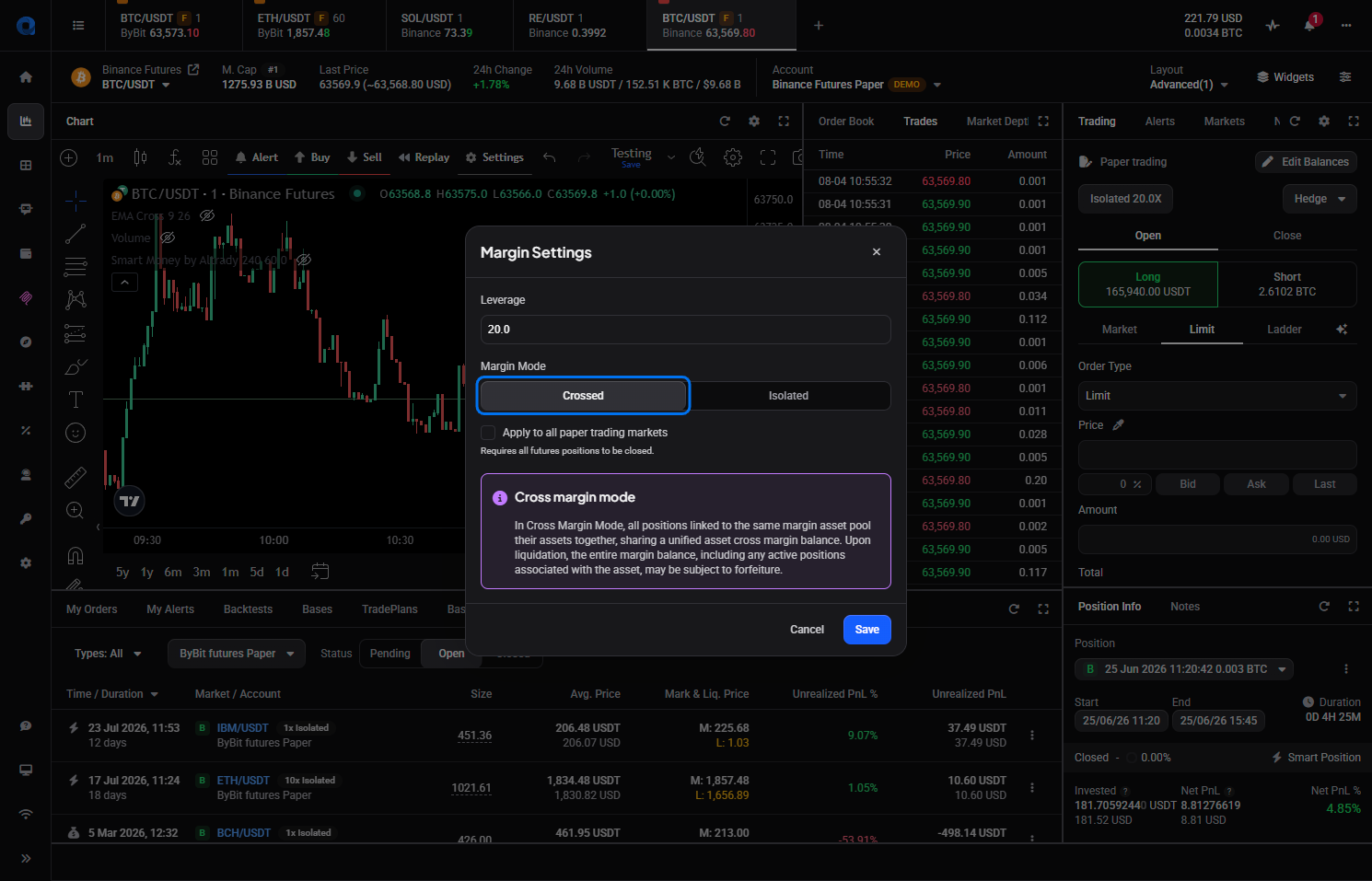
Task: Select Crossed margin mode
Action: [x=583, y=396]
